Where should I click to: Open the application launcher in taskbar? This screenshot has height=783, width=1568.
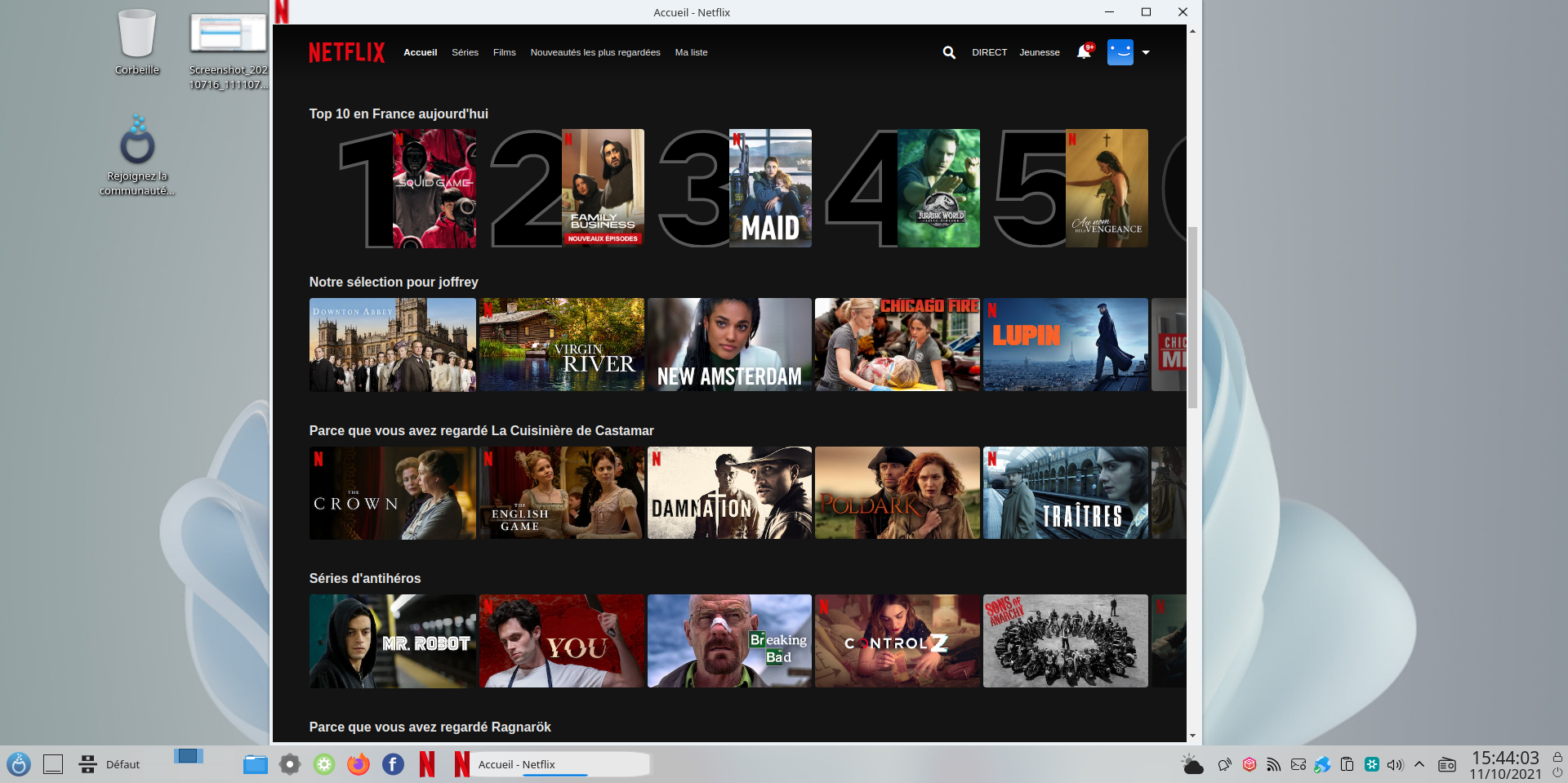click(19, 764)
